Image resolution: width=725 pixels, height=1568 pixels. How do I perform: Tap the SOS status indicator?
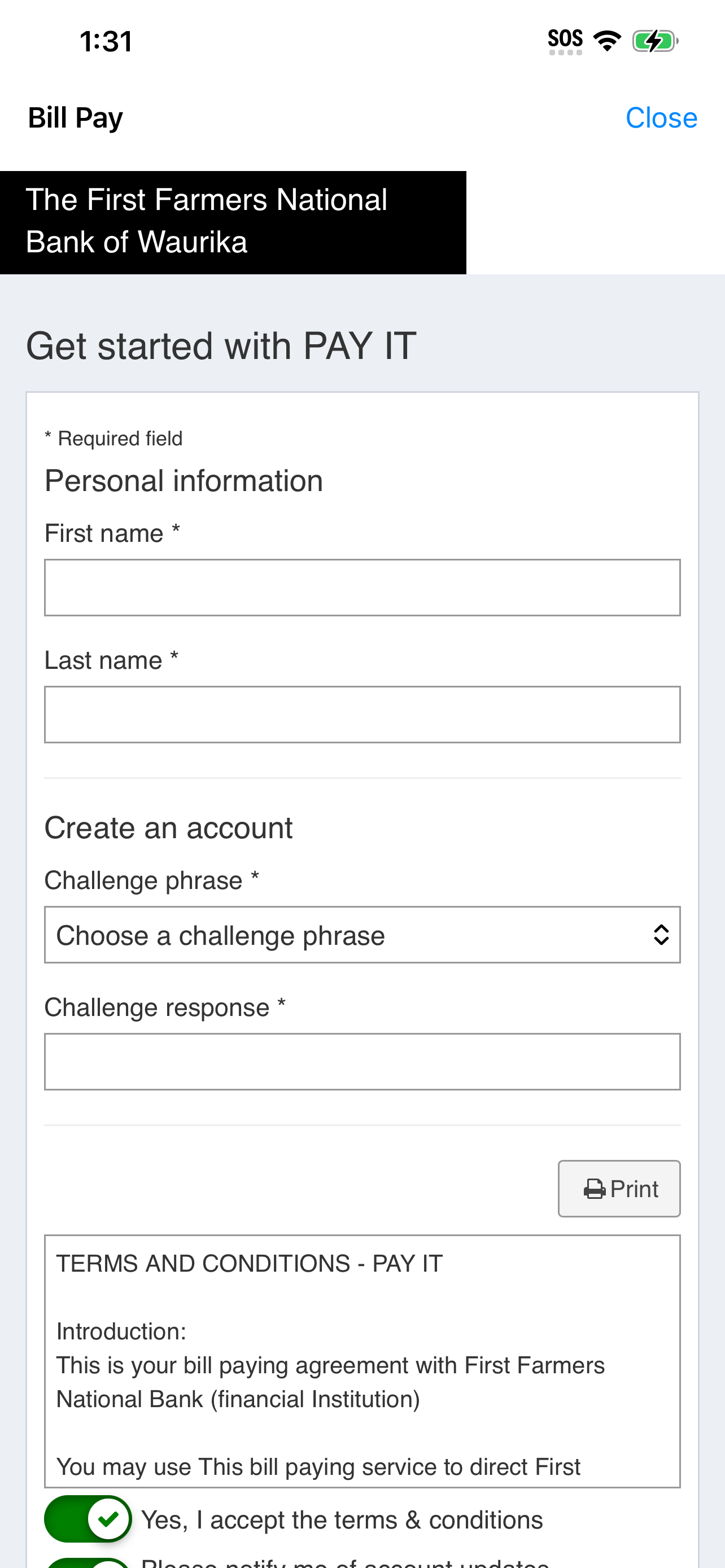tap(565, 41)
